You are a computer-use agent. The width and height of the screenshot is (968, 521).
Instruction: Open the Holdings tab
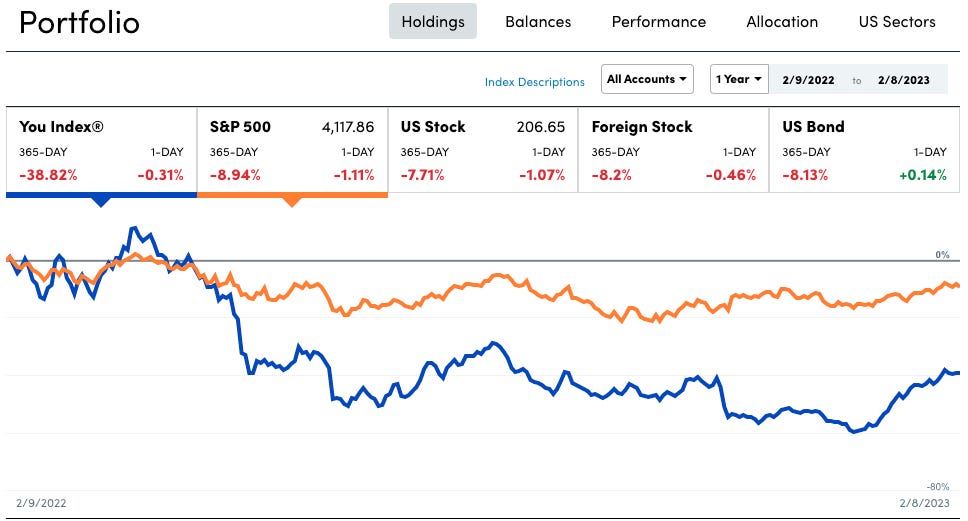[432, 21]
